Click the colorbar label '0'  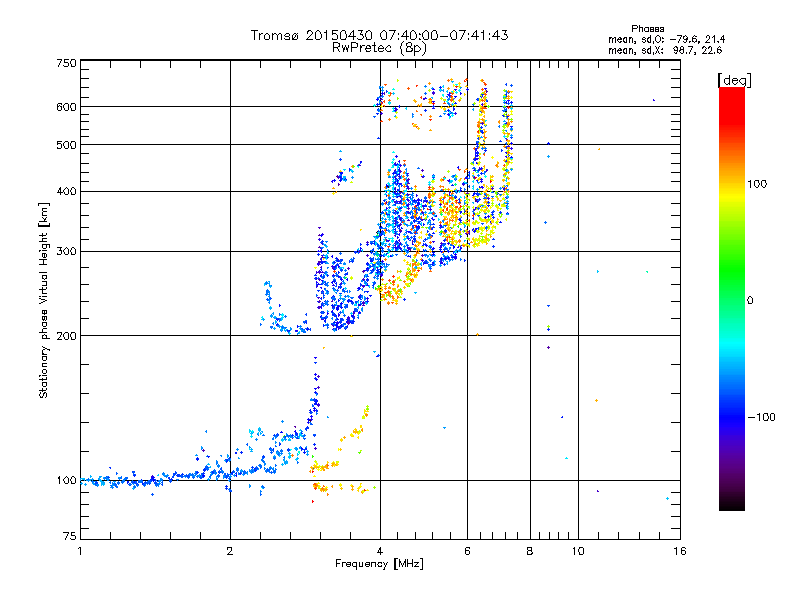tap(750, 300)
